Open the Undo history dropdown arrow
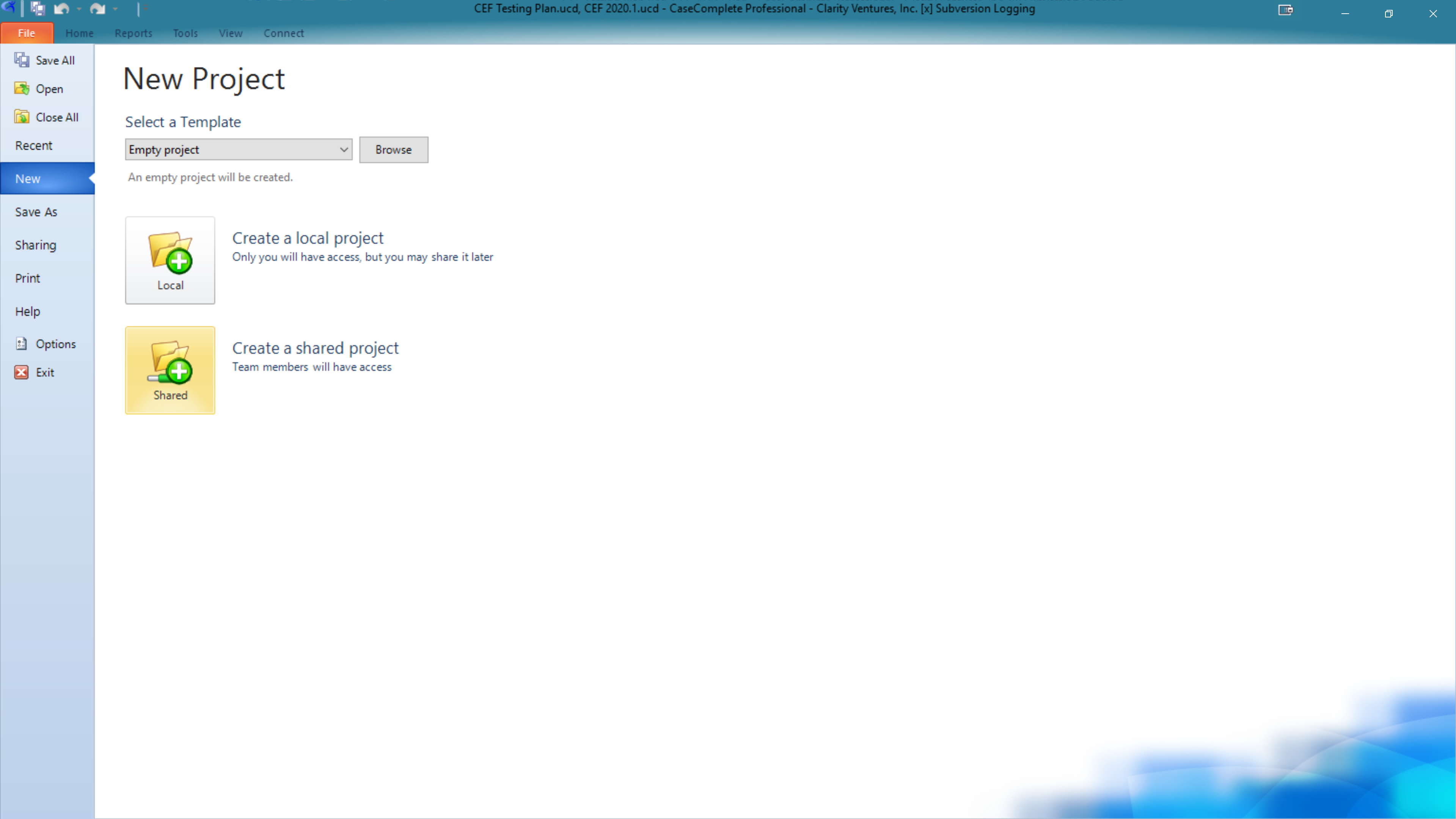 [79, 9]
